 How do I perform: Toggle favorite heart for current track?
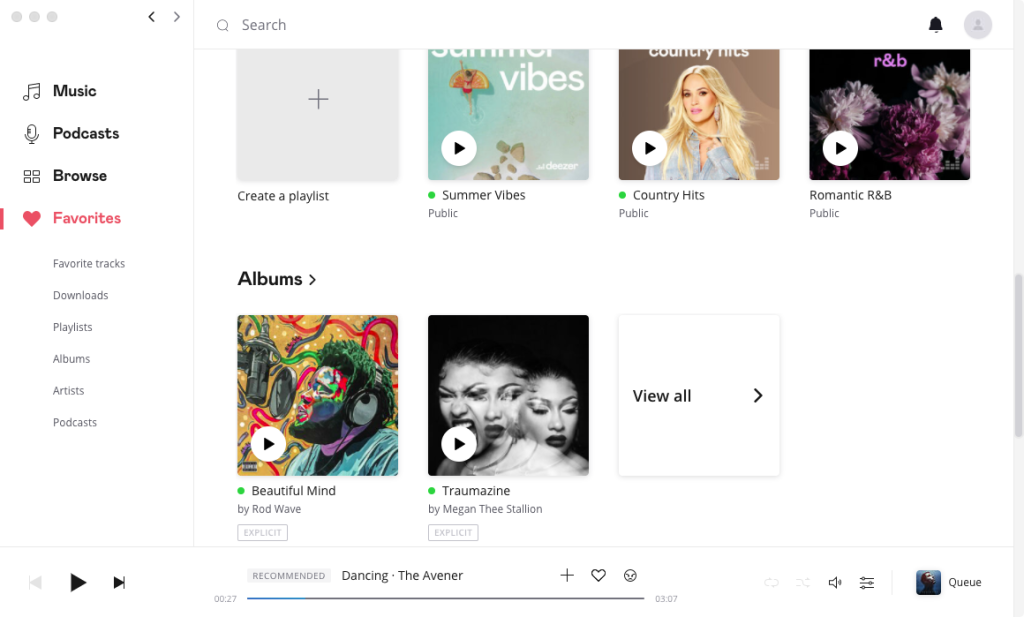(x=598, y=575)
